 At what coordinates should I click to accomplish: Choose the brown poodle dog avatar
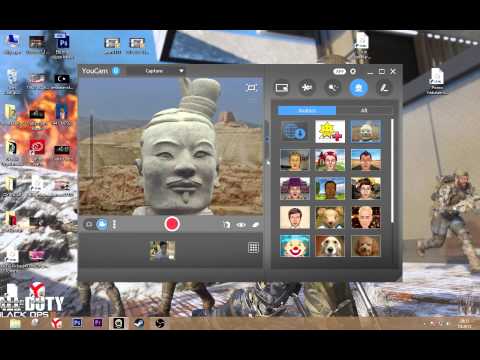pos(366,246)
